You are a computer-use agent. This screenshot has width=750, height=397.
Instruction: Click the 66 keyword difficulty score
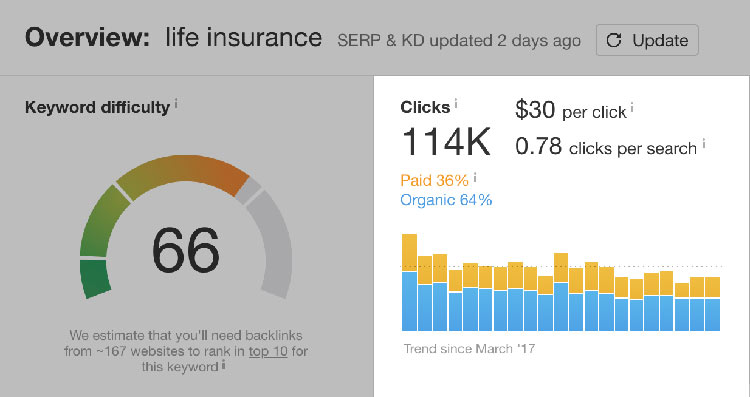(x=186, y=250)
